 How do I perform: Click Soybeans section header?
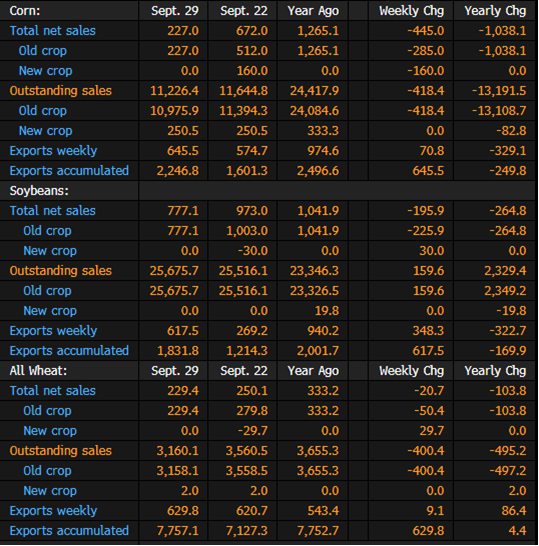[39, 191]
